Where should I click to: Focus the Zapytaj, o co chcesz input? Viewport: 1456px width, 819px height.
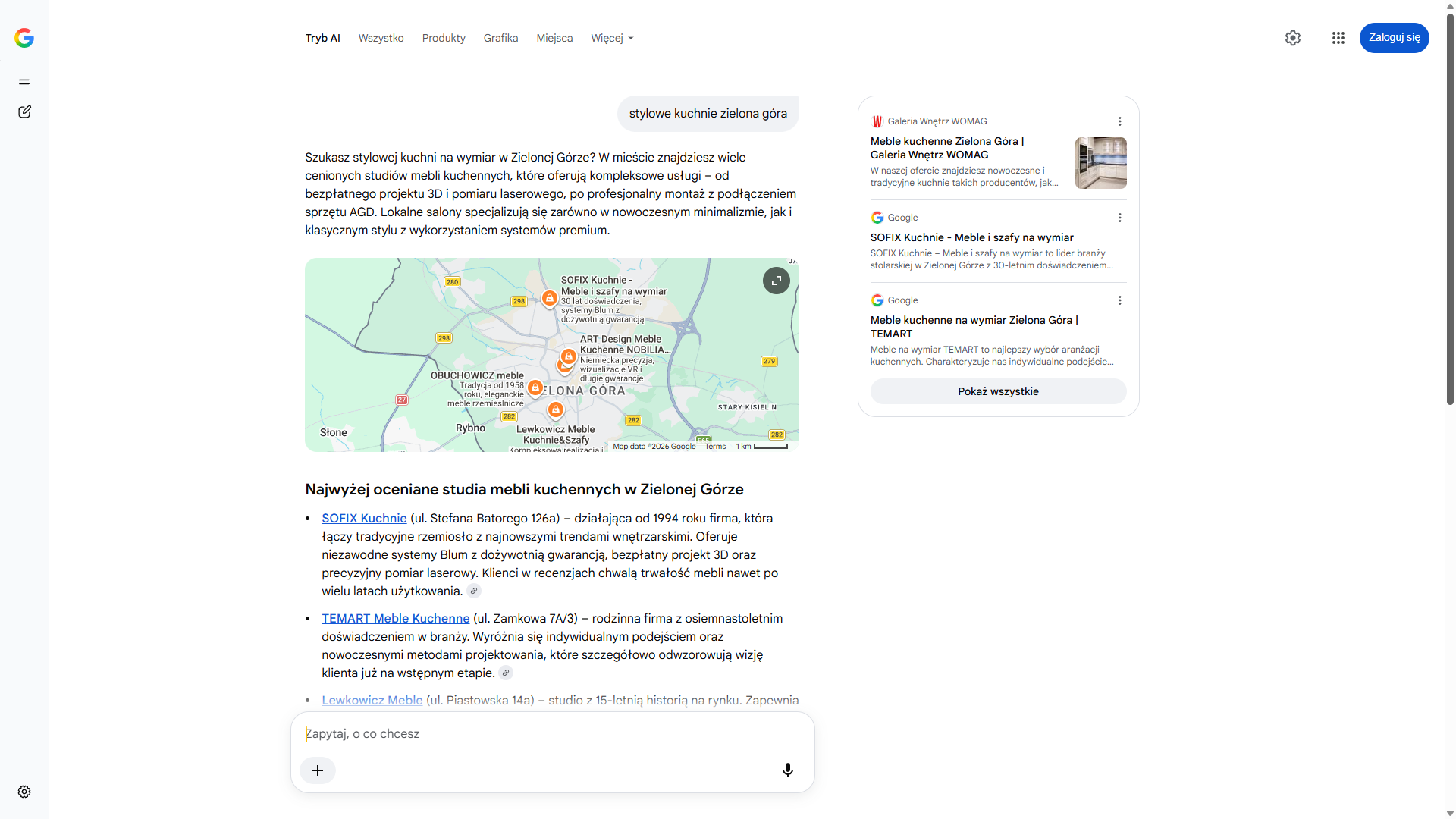coord(552,734)
